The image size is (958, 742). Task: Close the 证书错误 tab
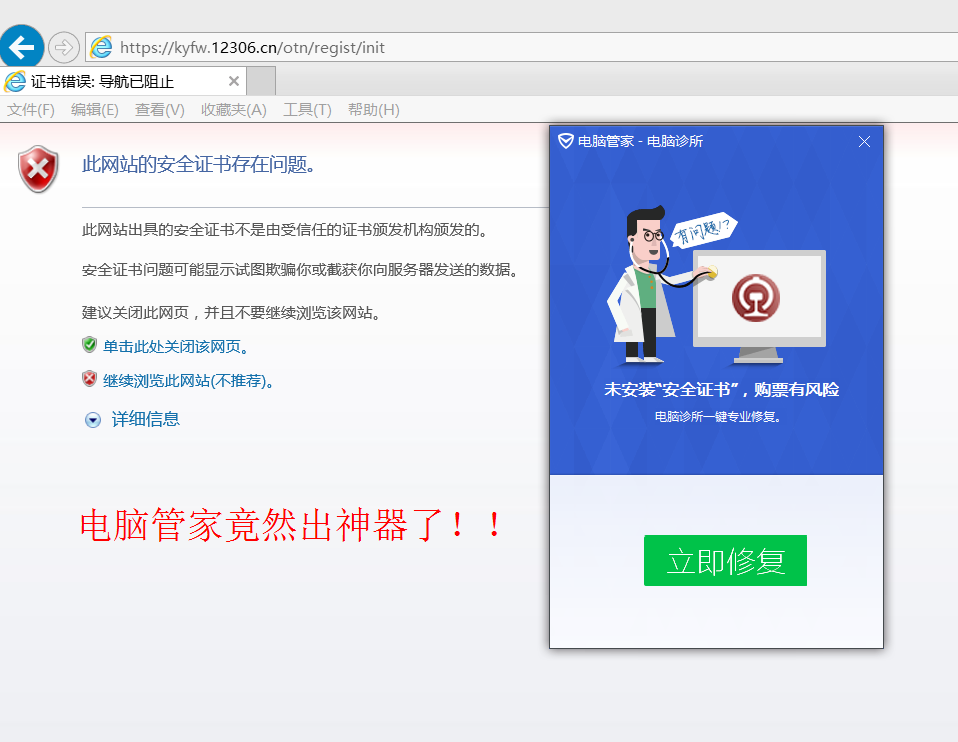(x=233, y=81)
